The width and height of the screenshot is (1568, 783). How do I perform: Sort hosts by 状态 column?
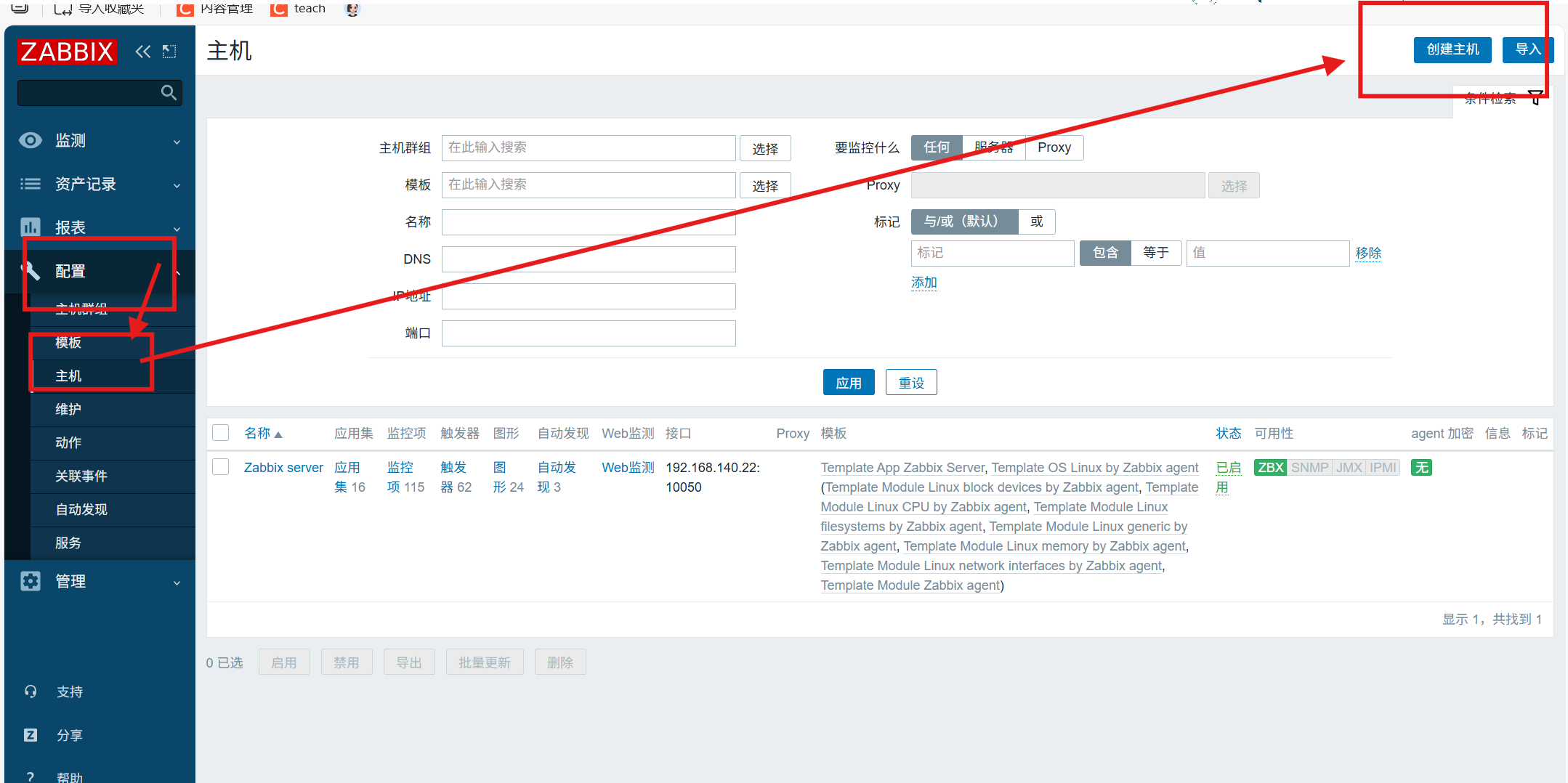pyautogui.click(x=1229, y=434)
